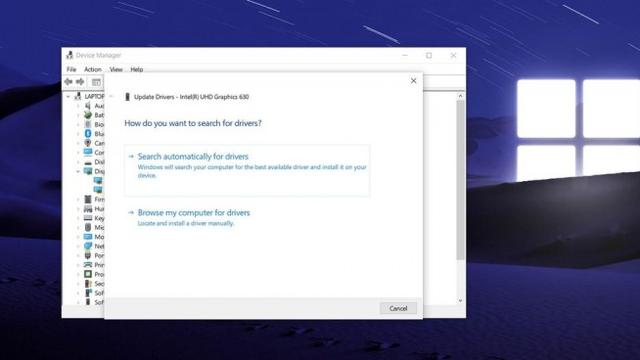
Task: Select the Firmware category icon
Action: pos(88,199)
